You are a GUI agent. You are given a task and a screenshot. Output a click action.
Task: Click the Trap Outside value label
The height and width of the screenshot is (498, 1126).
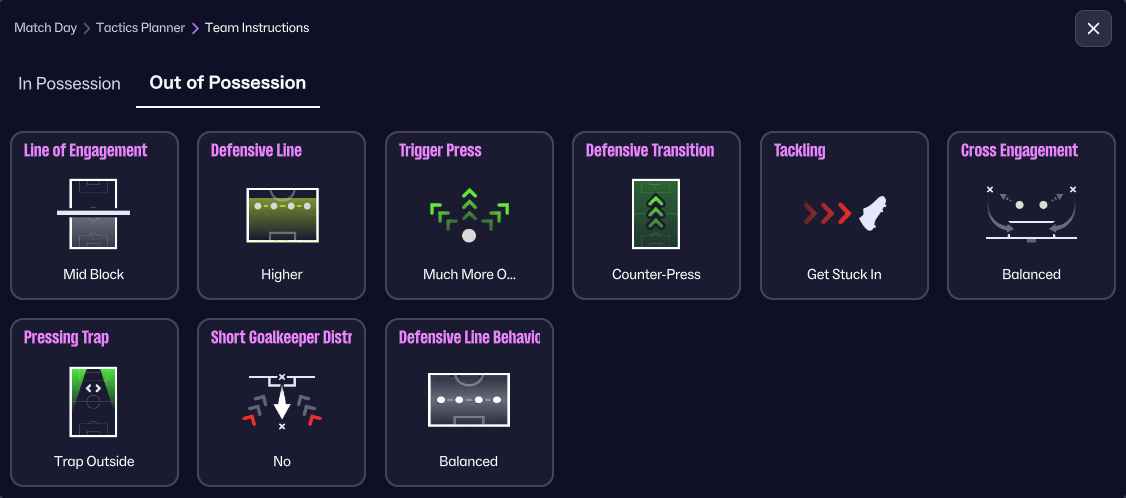click(x=94, y=461)
